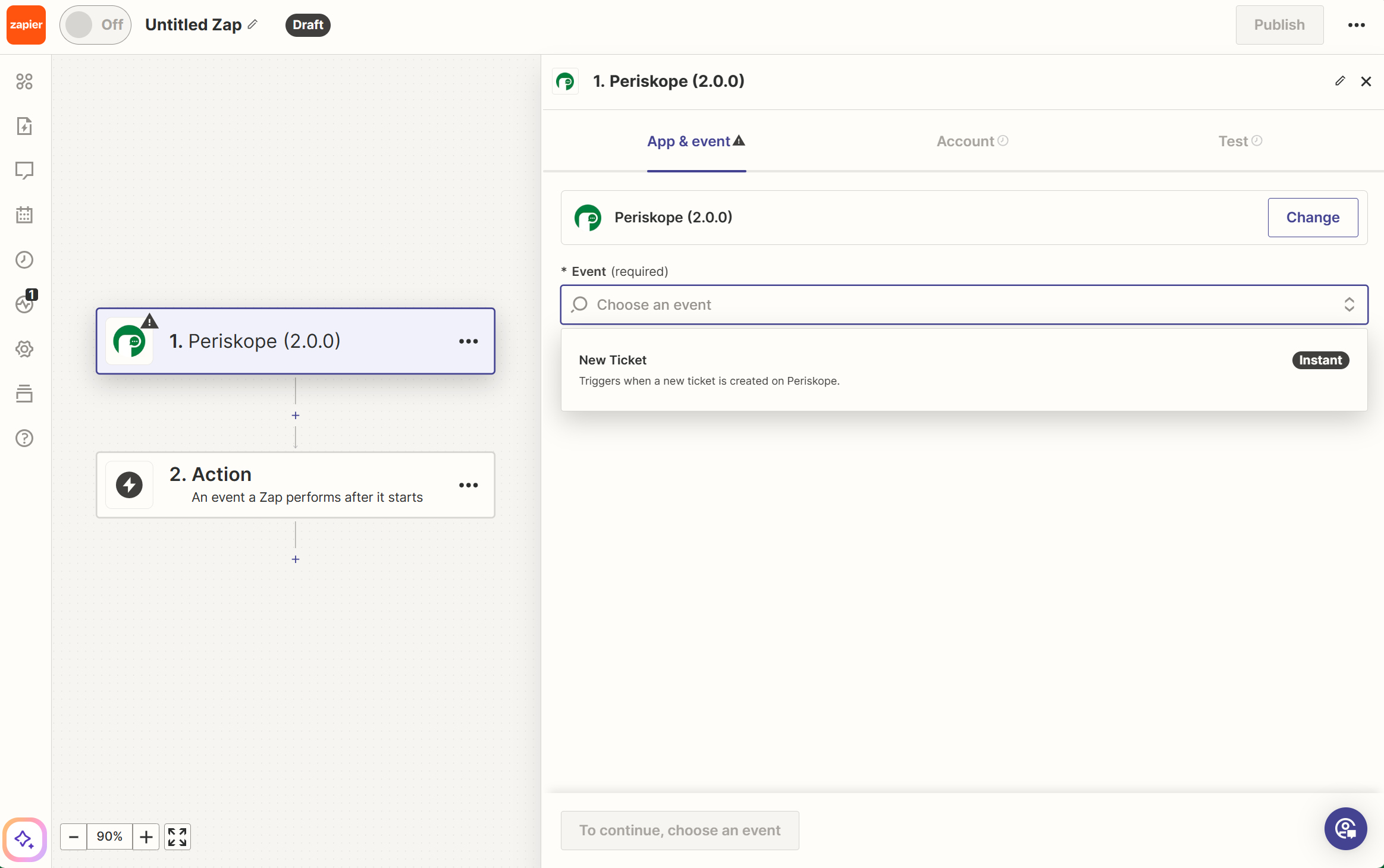Screen dimensions: 1384x868
Task: Open options menu on Action step card
Action: coord(469,485)
